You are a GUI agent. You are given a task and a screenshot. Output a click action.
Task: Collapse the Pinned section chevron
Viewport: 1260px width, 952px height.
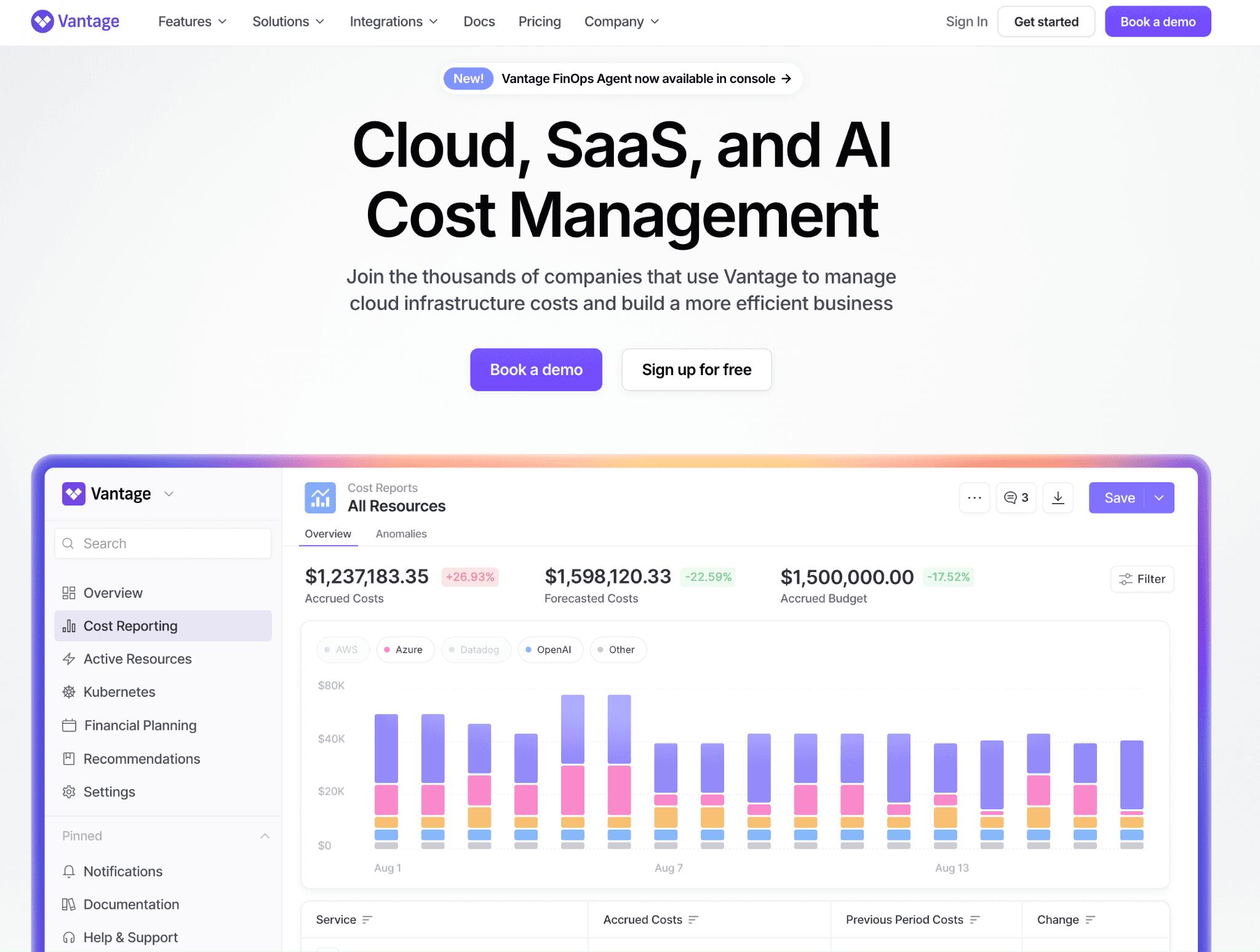pyautogui.click(x=265, y=836)
